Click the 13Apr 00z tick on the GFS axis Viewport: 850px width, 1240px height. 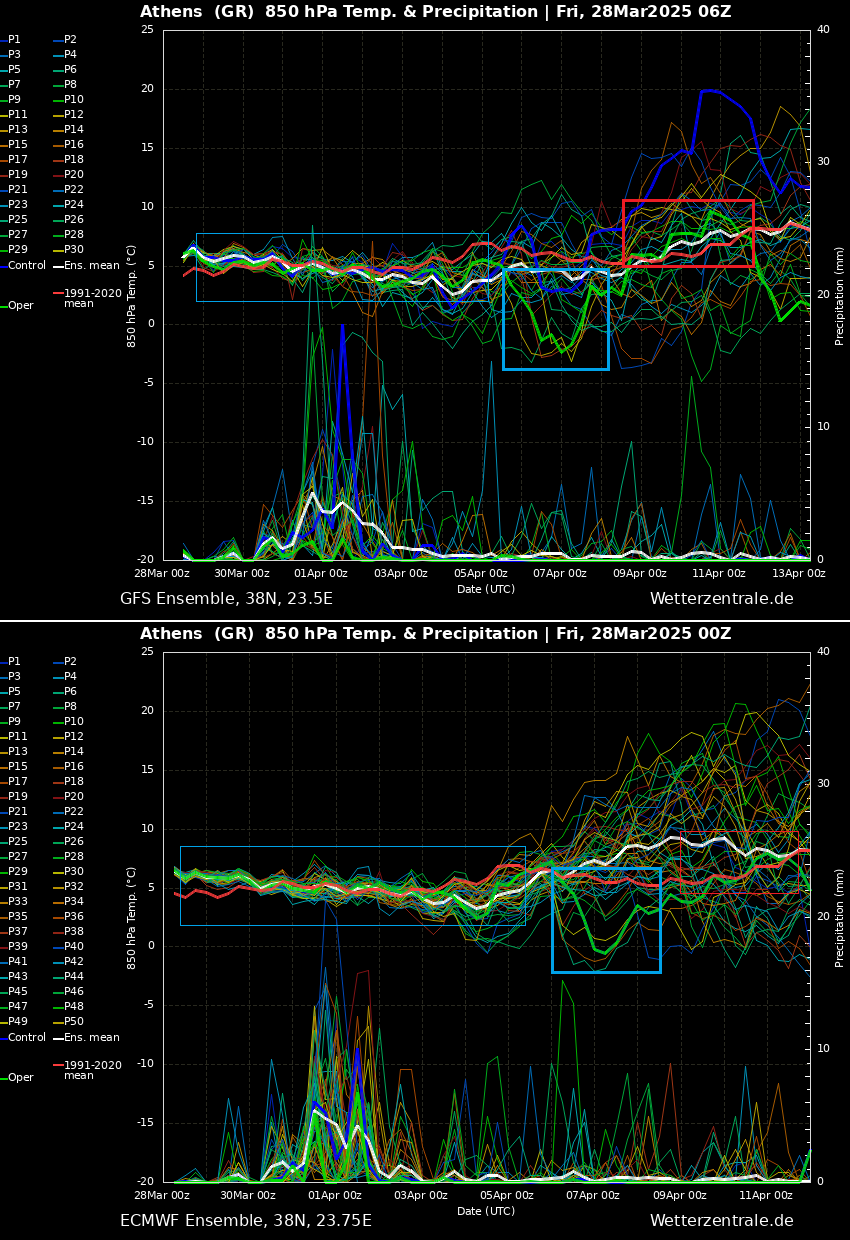(x=798, y=573)
